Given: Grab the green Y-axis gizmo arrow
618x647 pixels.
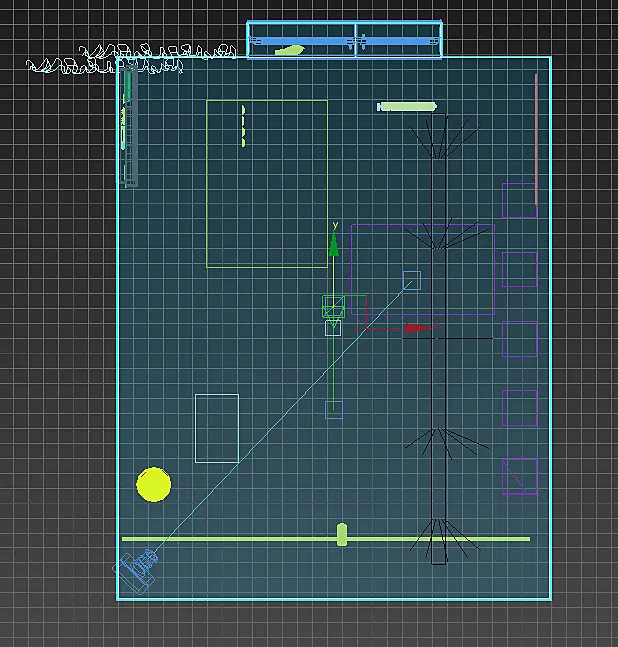Looking at the screenshot, I should click(334, 244).
